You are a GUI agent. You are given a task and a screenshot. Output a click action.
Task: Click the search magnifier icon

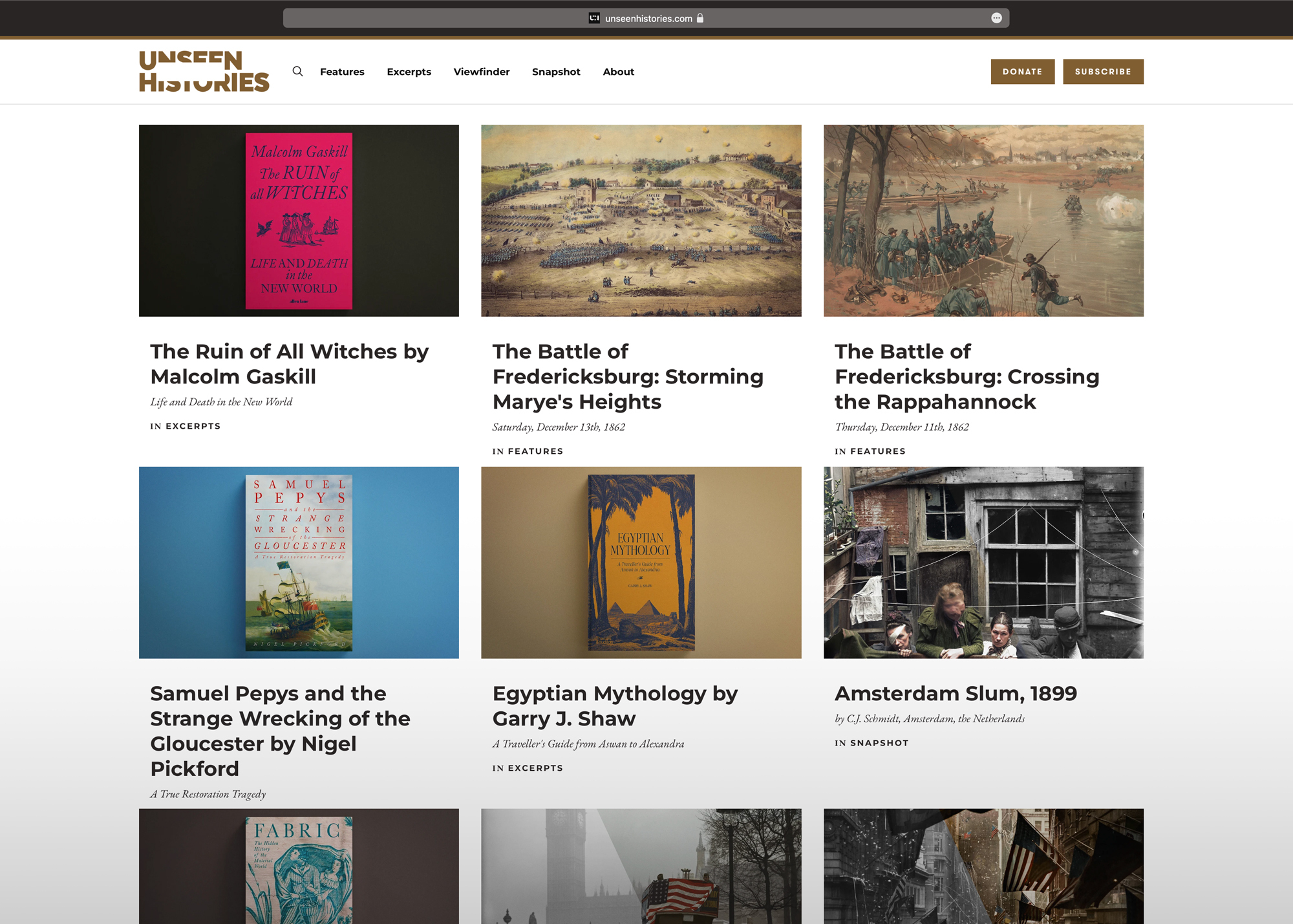click(x=297, y=71)
